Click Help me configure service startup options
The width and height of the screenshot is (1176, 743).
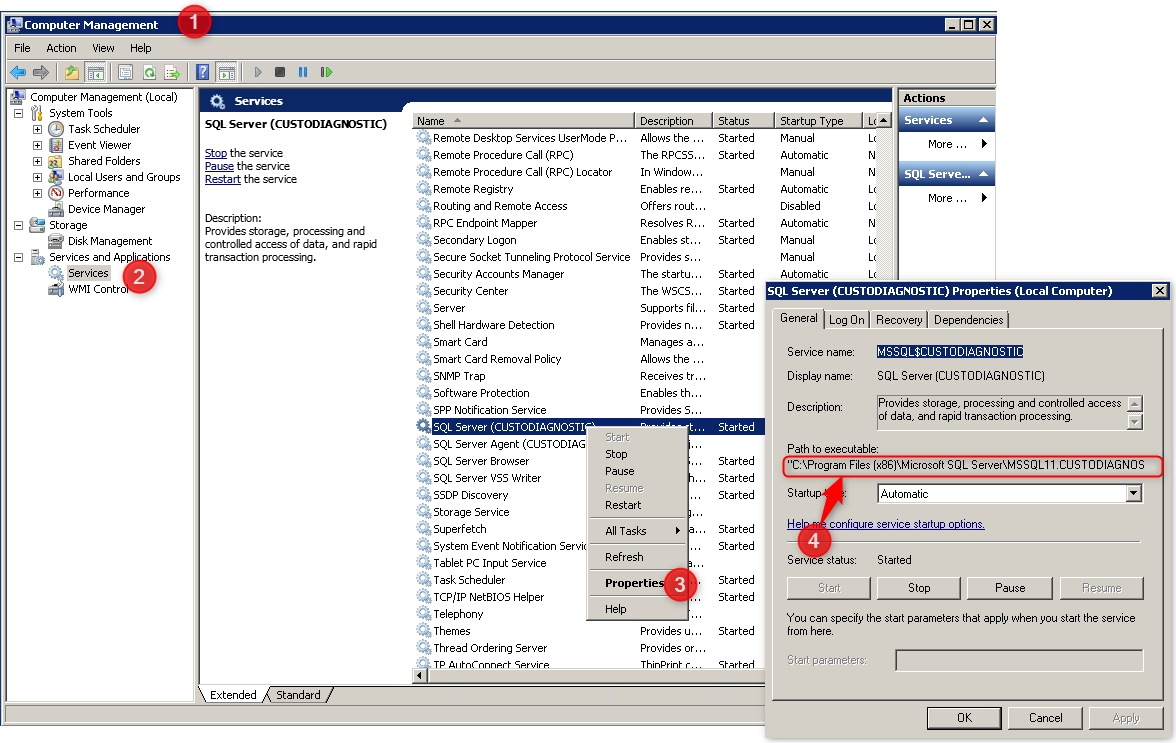(x=885, y=524)
